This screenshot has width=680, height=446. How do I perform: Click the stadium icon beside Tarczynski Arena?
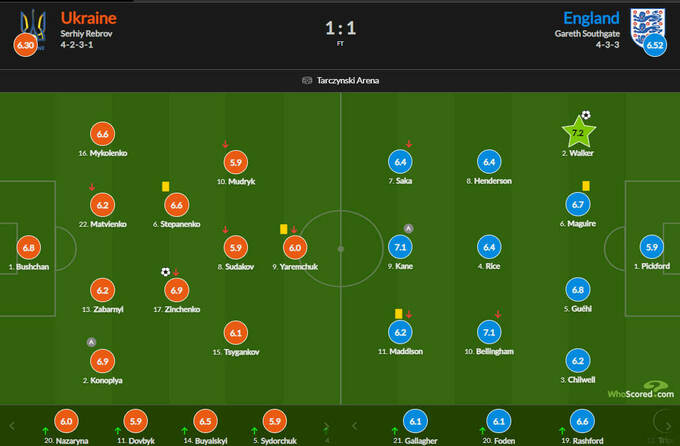point(306,80)
